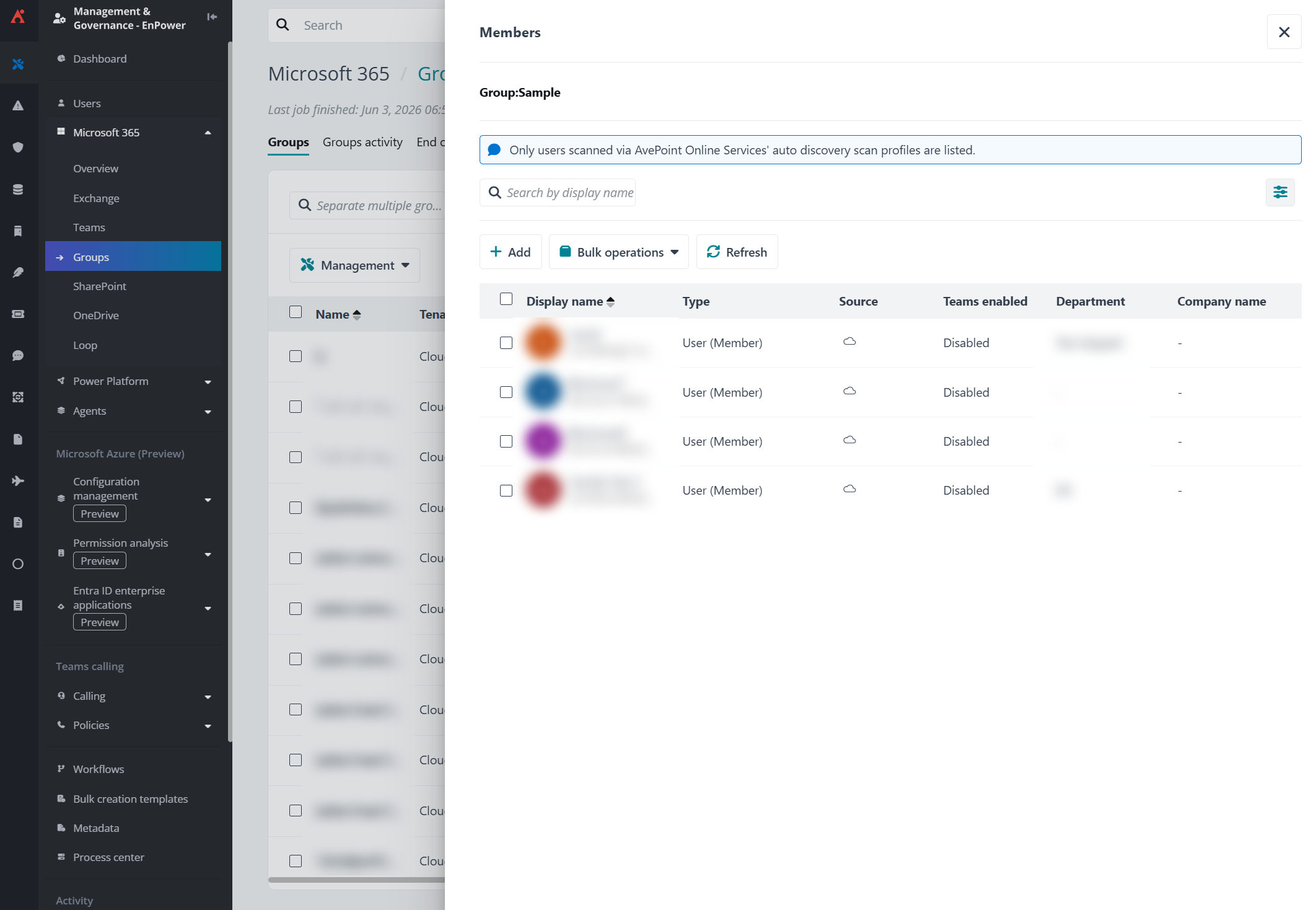Screen dimensions: 1316x910
Task: Open the scan frame rail icon
Action: (x=18, y=397)
